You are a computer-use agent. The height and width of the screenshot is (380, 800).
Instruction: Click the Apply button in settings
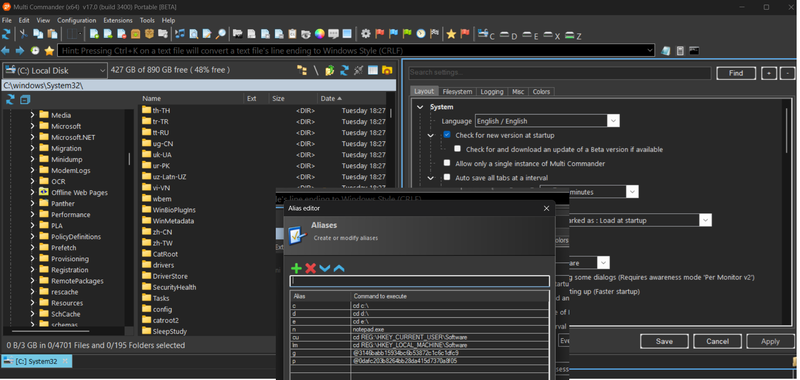770,341
